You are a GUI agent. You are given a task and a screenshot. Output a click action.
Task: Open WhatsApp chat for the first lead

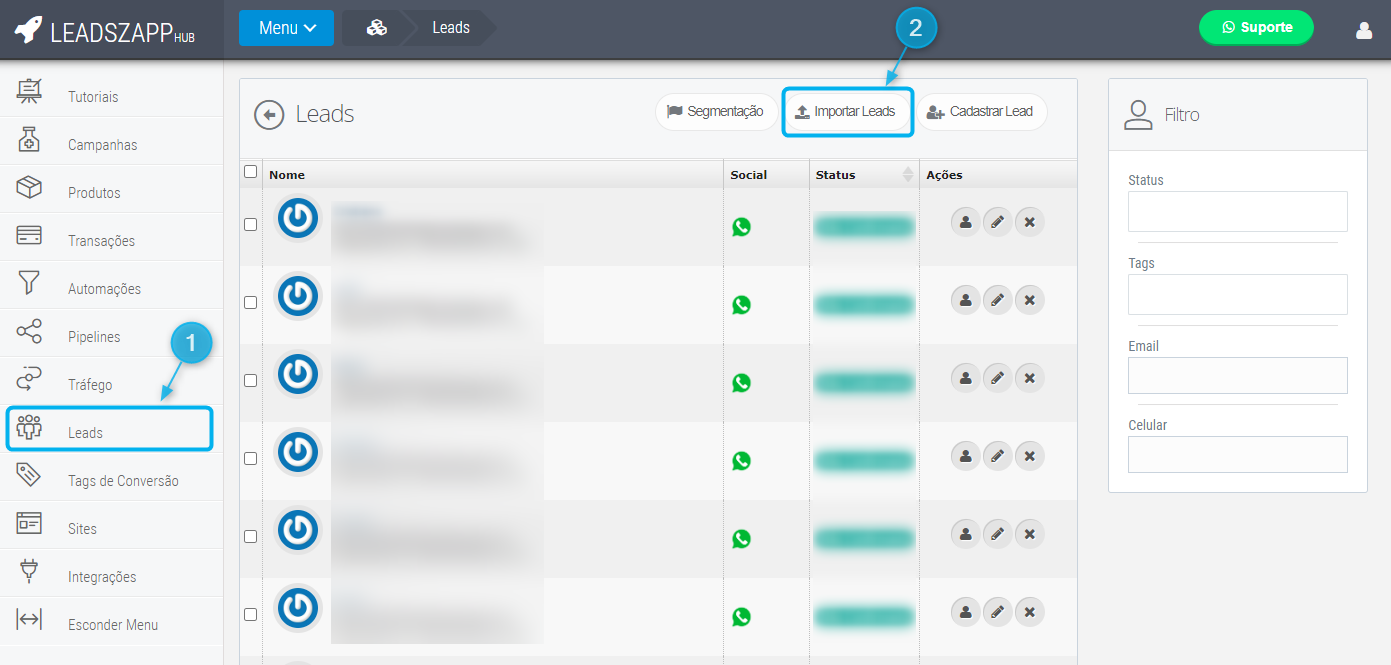741,227
